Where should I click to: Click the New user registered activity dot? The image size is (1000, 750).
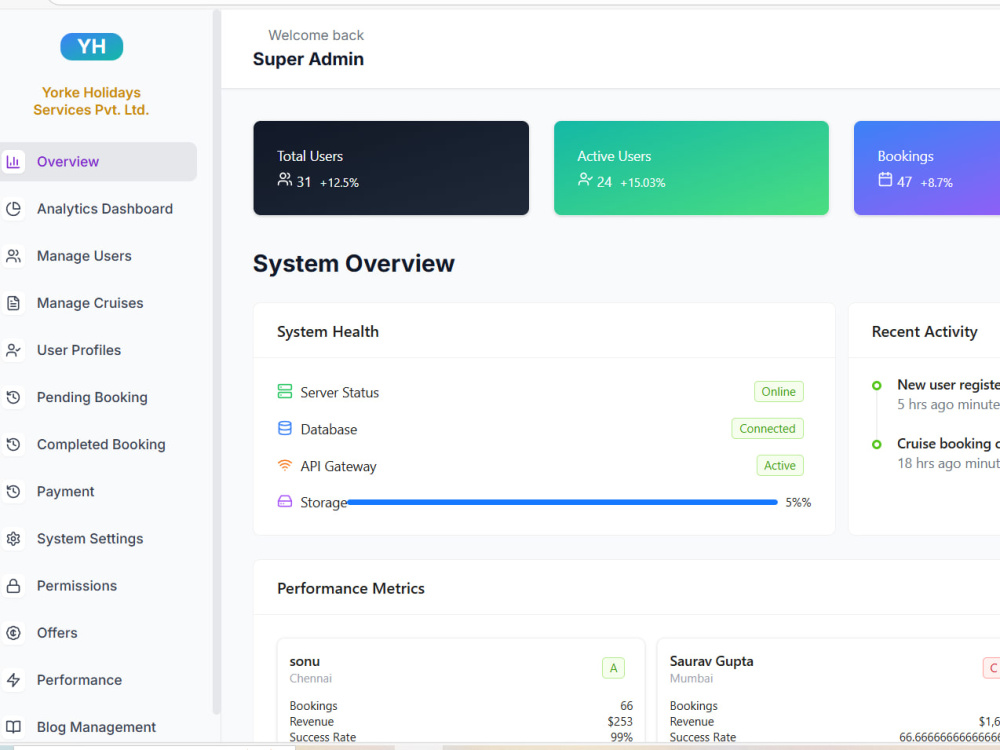point(877,385)
